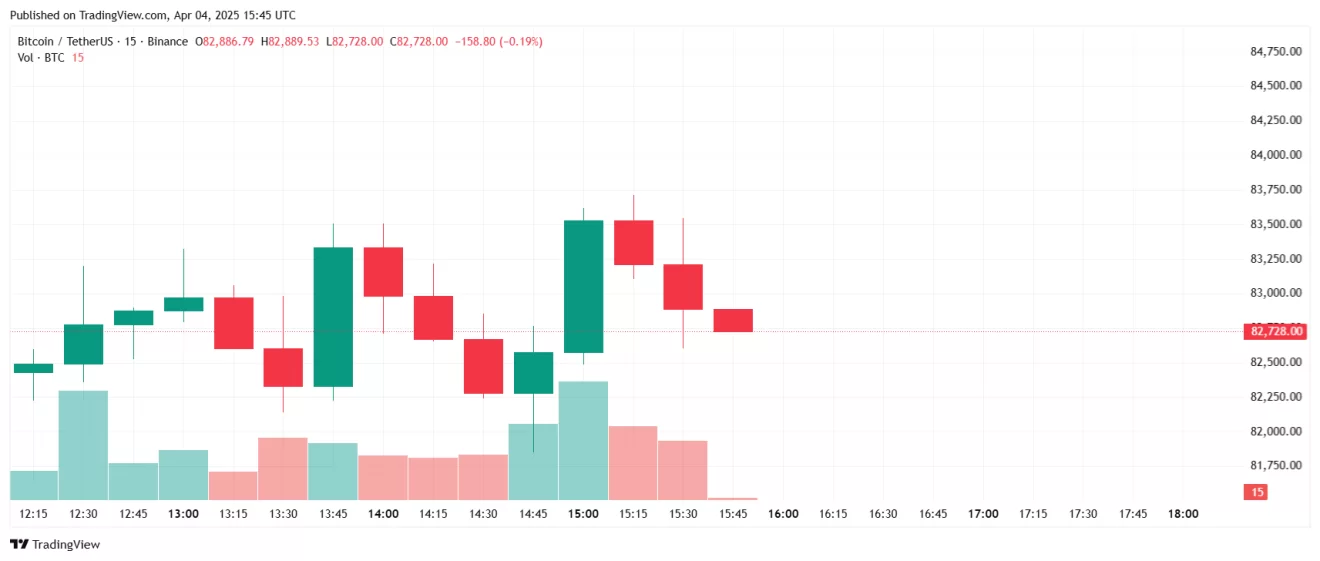
Task: Select the large green 13:45 candlestick
Action: 333,316
